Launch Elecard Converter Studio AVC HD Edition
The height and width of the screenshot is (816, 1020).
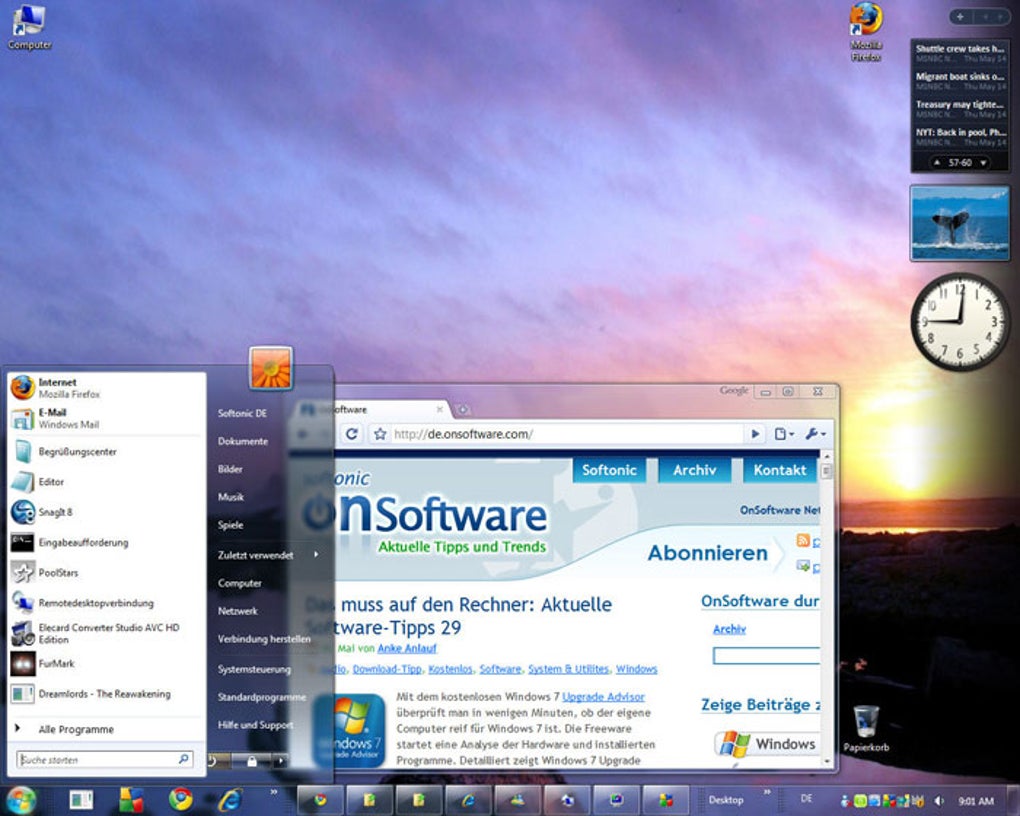[104, 633]
